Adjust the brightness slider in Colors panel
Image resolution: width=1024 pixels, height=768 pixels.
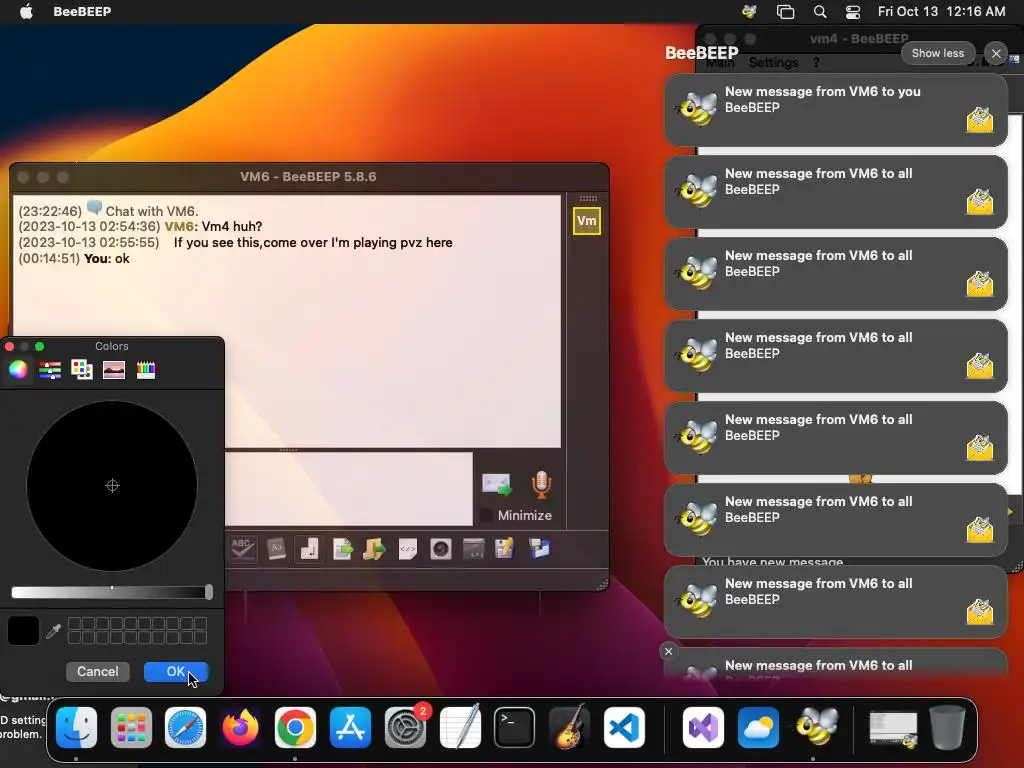click(x=112, y=592)
